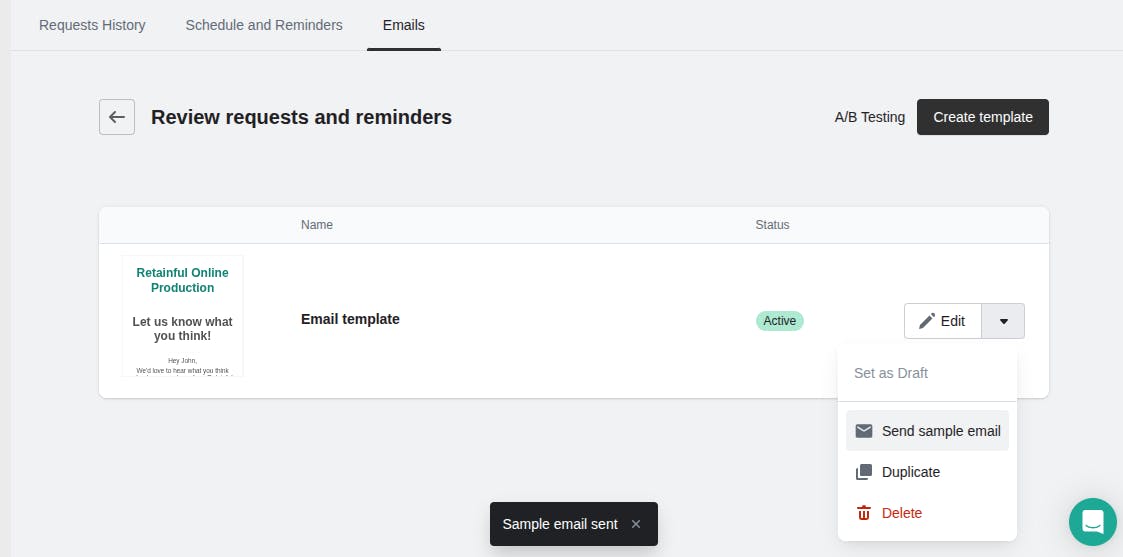Dismiss the Sample email sent toast
Screen dimensions: 1123x557
coord(636,524)
